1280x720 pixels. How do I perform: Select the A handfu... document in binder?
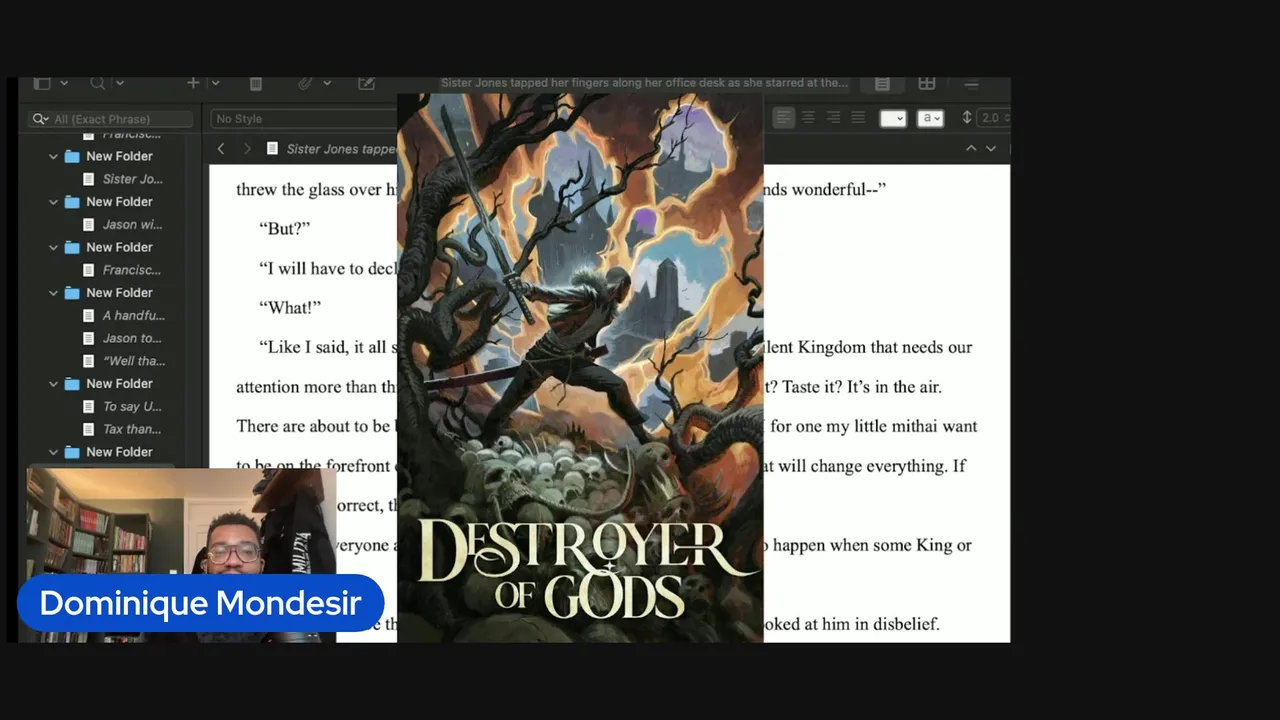[133, 316]
